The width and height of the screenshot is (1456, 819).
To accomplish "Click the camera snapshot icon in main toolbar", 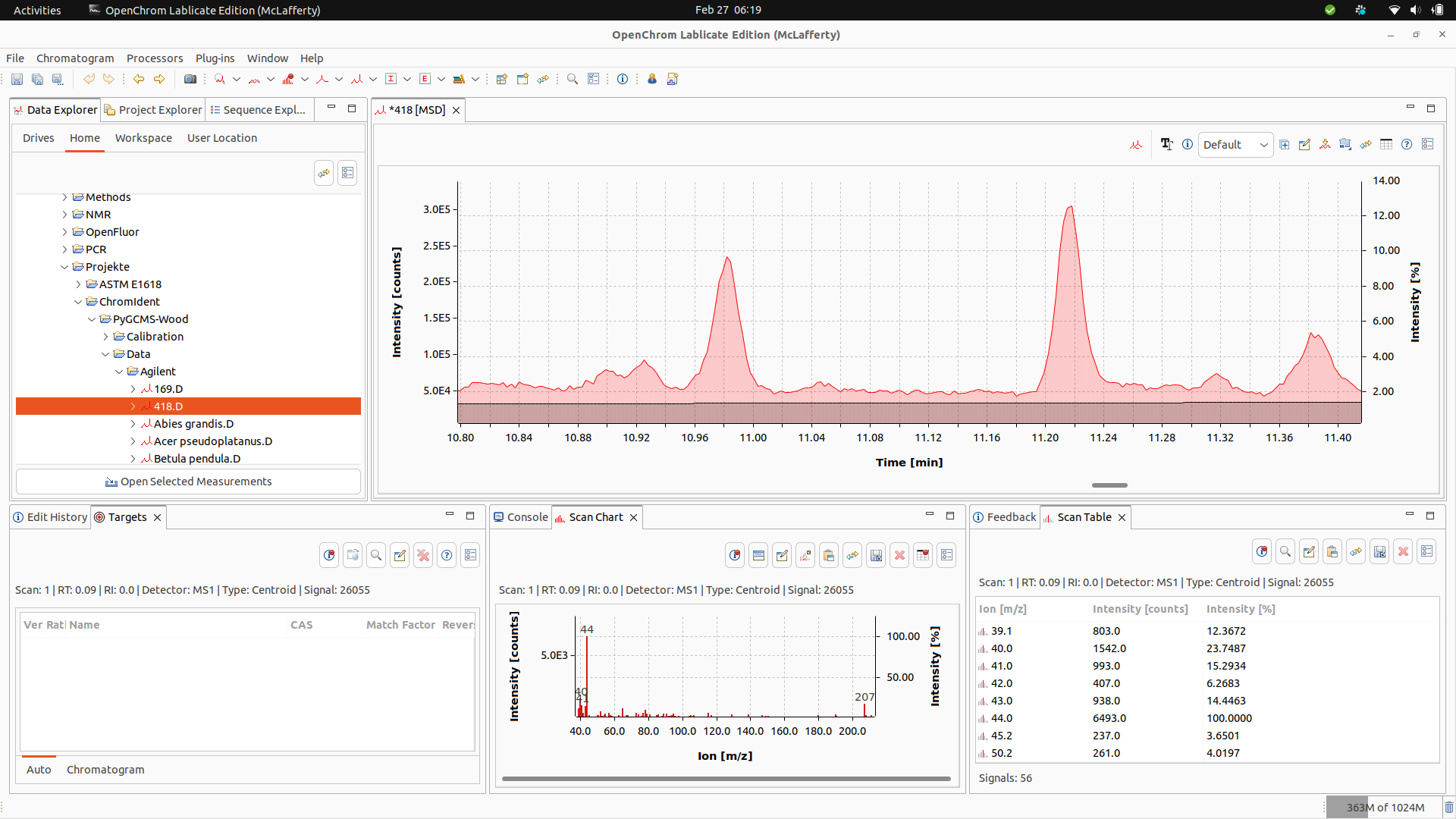I will pyautogui.click(x=190, y=79).
